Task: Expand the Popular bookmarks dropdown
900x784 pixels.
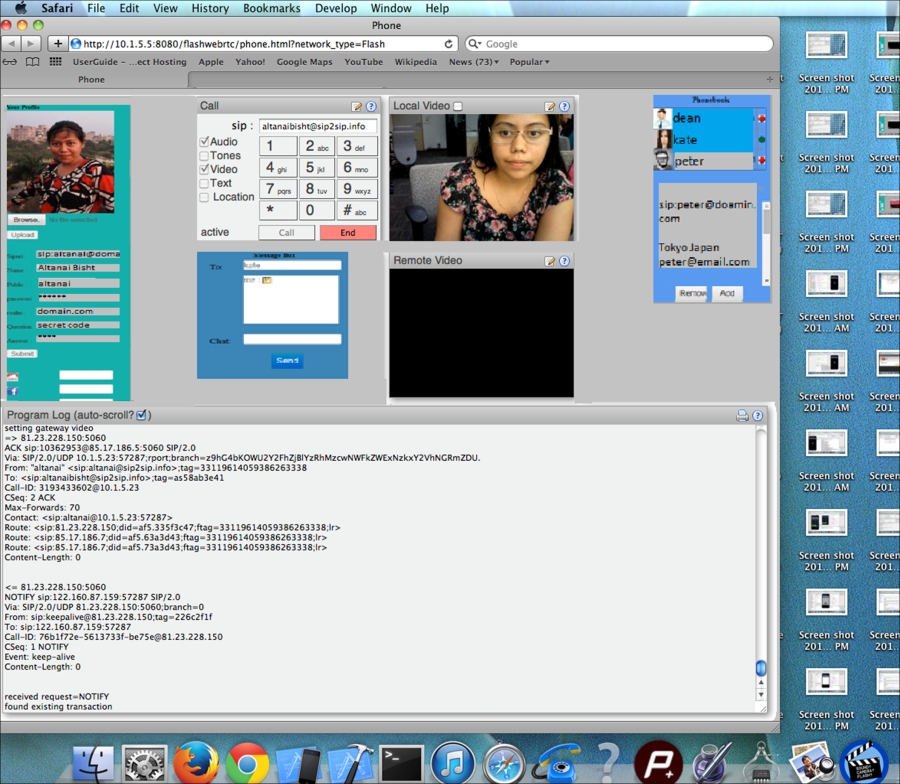Action: 528,62
